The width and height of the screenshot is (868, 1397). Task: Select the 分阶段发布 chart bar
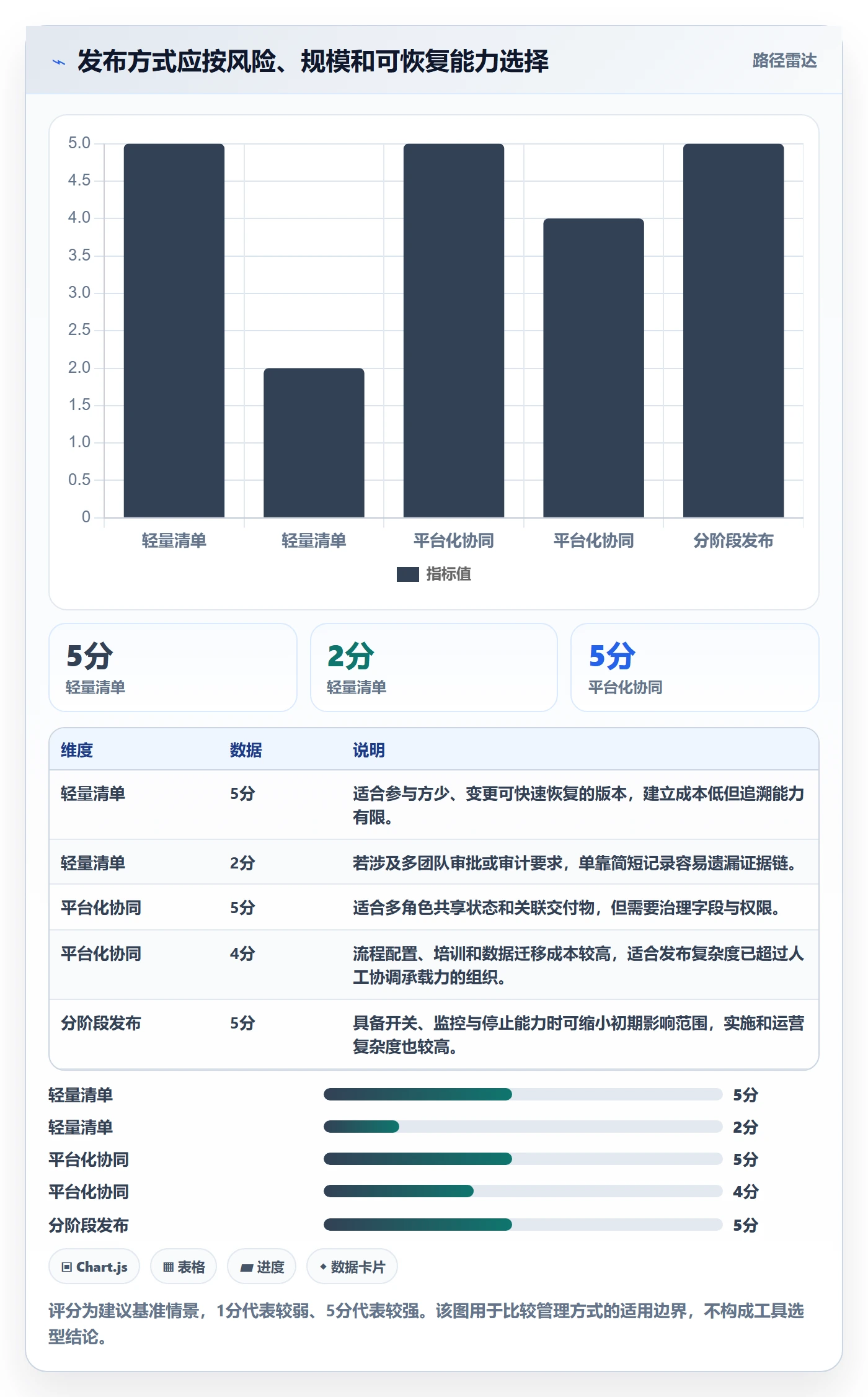733,331
